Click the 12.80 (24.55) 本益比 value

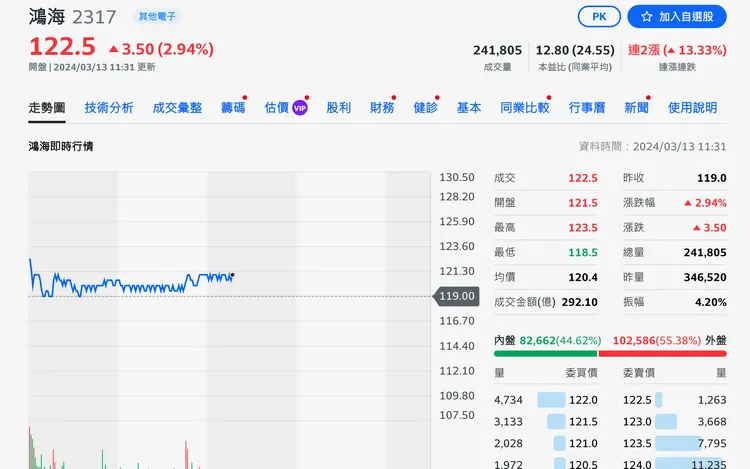pyautogui.click(x=575, y=50)
